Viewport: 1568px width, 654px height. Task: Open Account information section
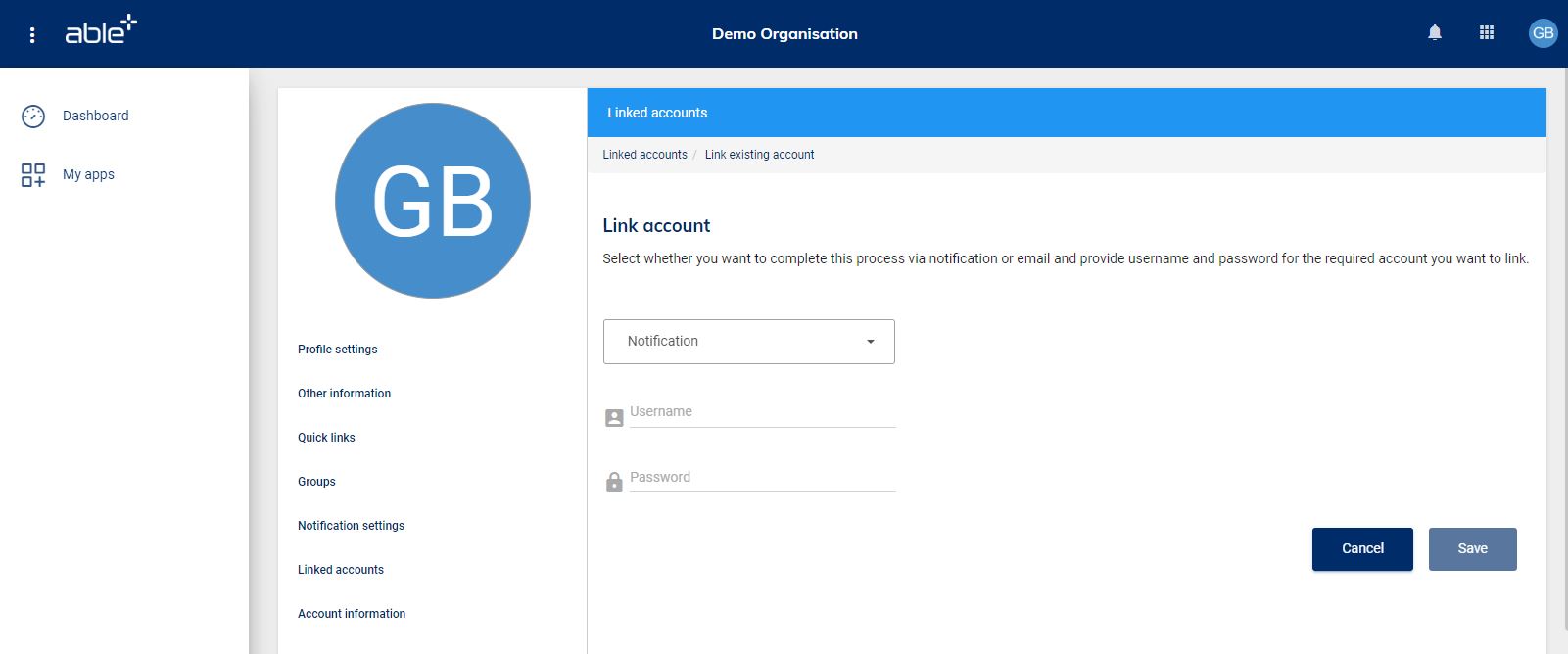(x=352, y=614)
